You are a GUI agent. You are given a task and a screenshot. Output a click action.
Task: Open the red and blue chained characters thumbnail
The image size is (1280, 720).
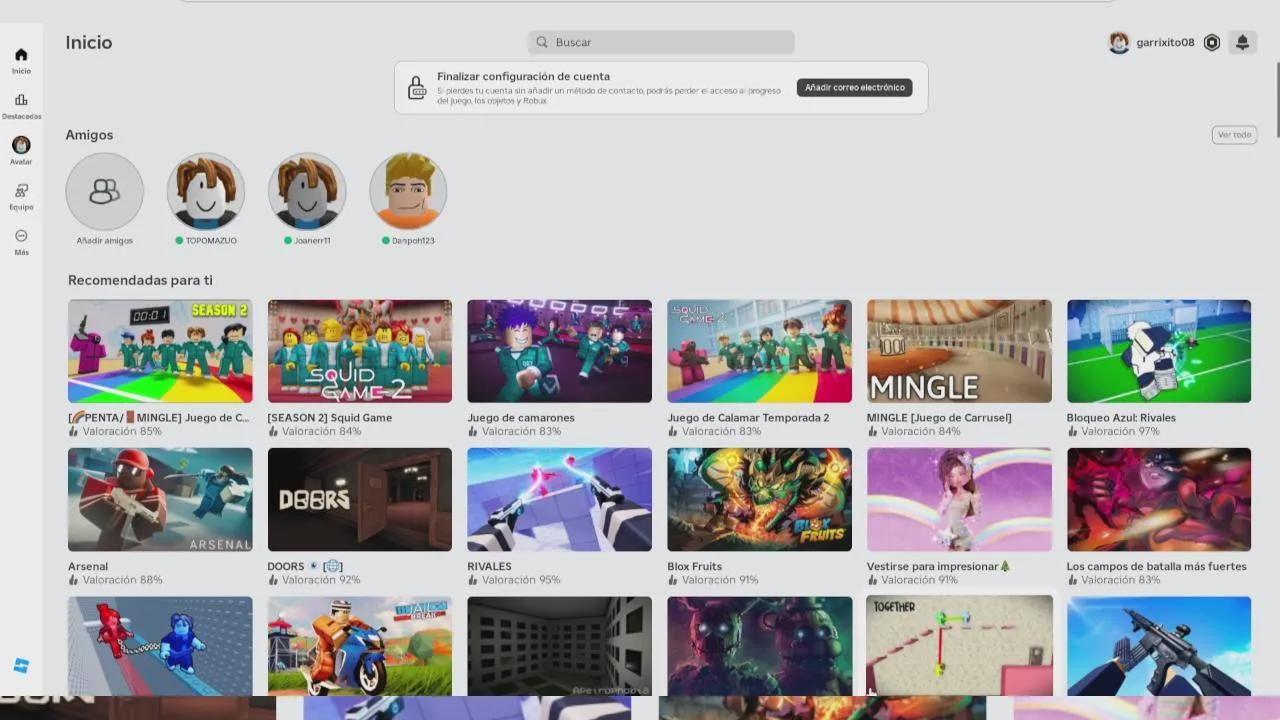pyautogui.click(x=160, y=646)
